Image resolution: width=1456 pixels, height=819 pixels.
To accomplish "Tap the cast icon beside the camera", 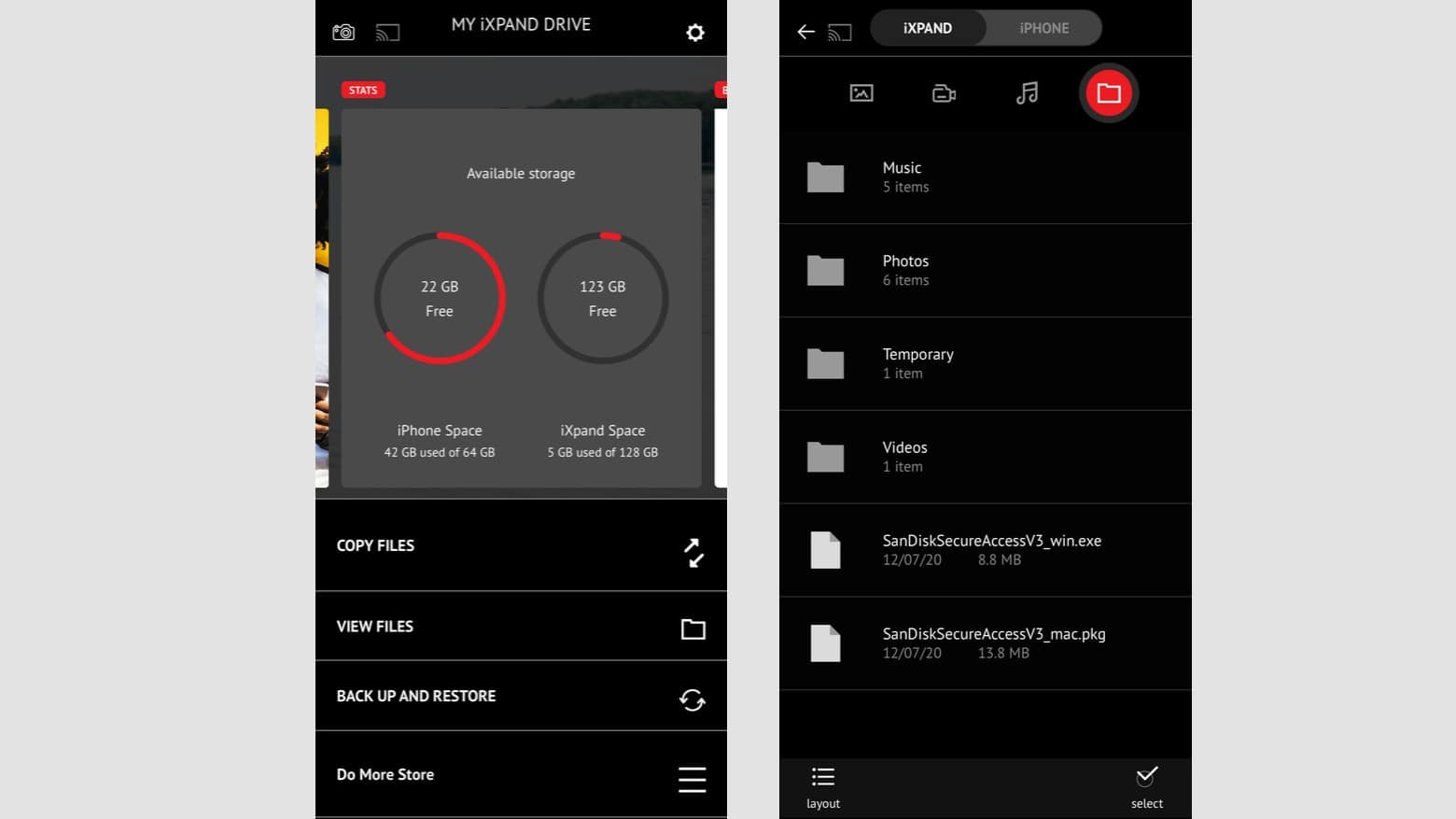I will tap(387, 34).
